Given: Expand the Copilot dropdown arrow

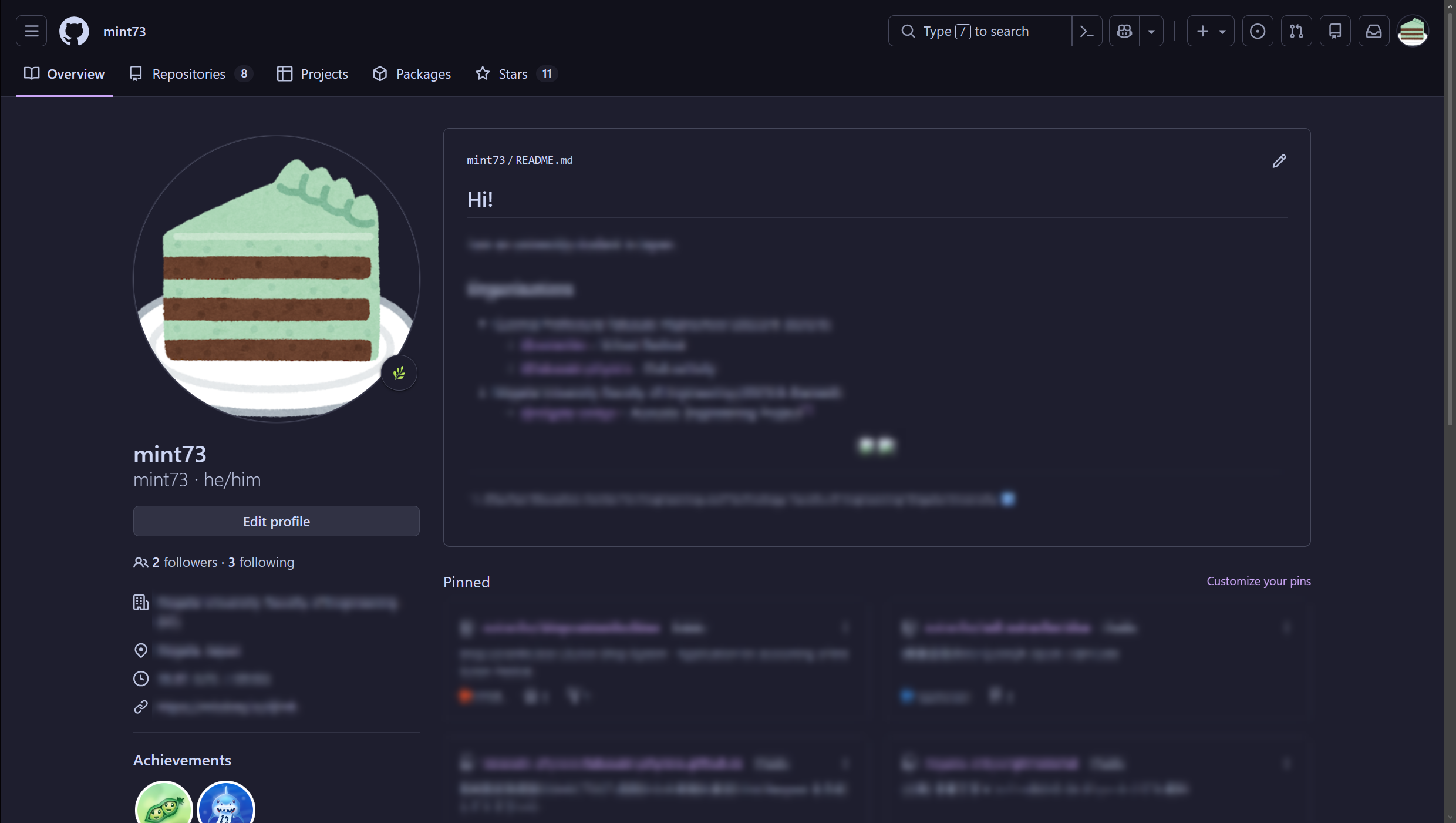Looking at the screenshot, I should [1151, 31].
